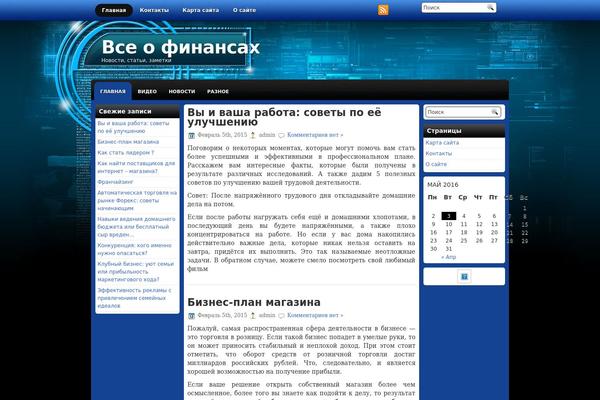Click the small icon below the calendar
600x400 pixels.
point(464,276)
